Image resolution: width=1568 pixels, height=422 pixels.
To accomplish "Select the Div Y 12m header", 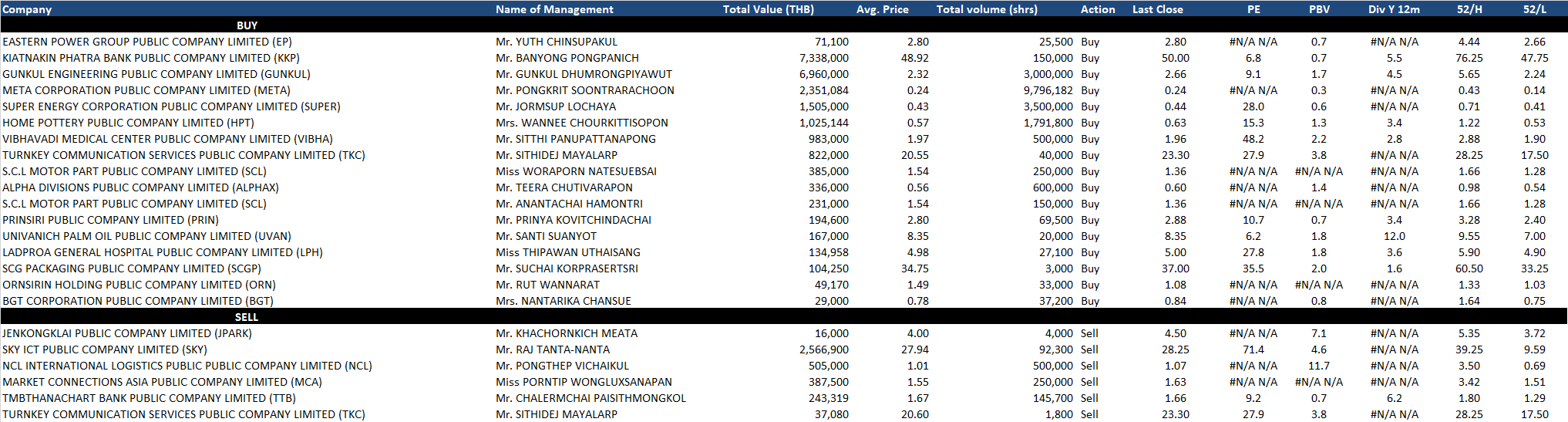I will coord(1394,9).
